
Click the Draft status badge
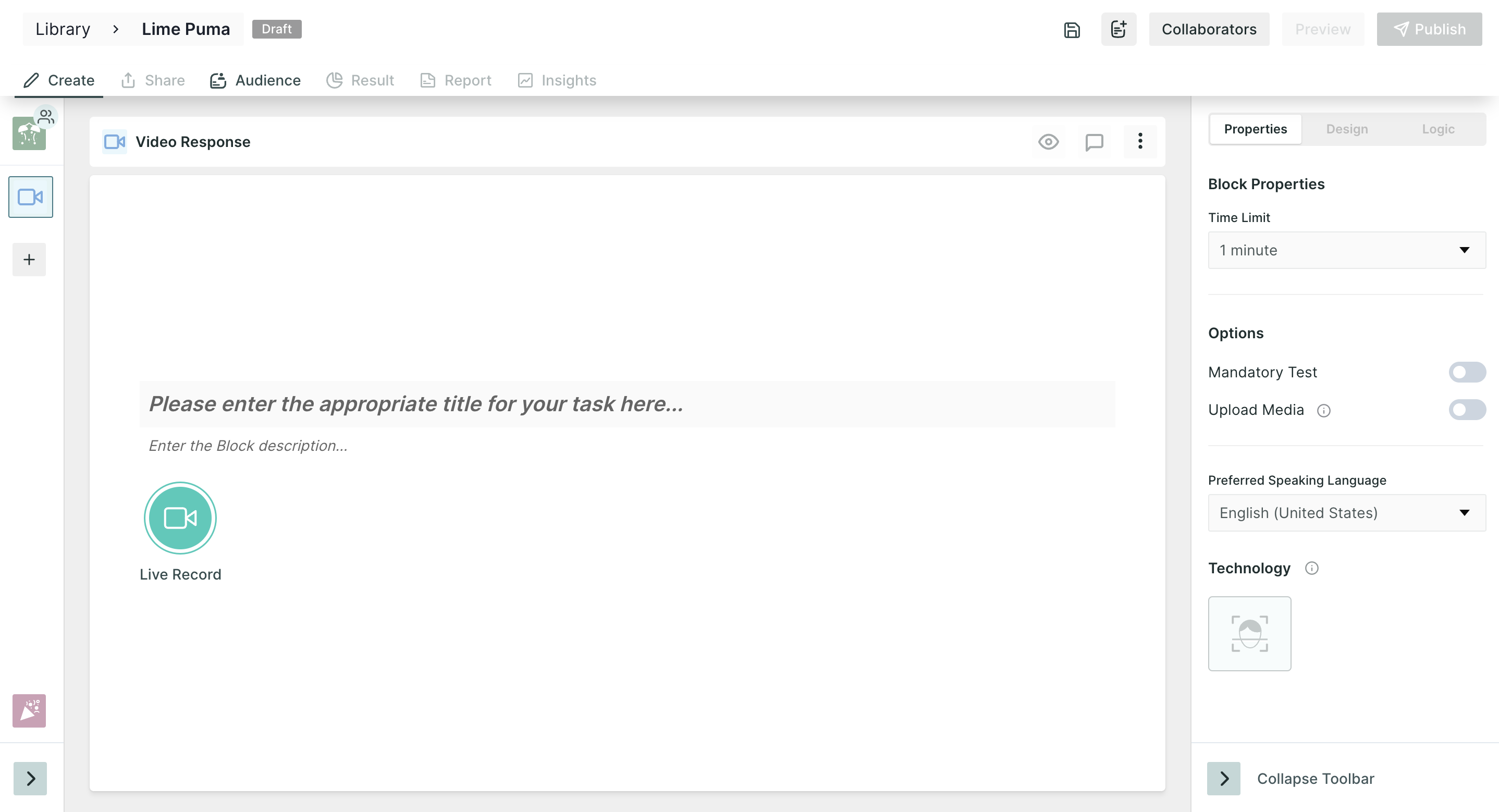tap(276, 29)
